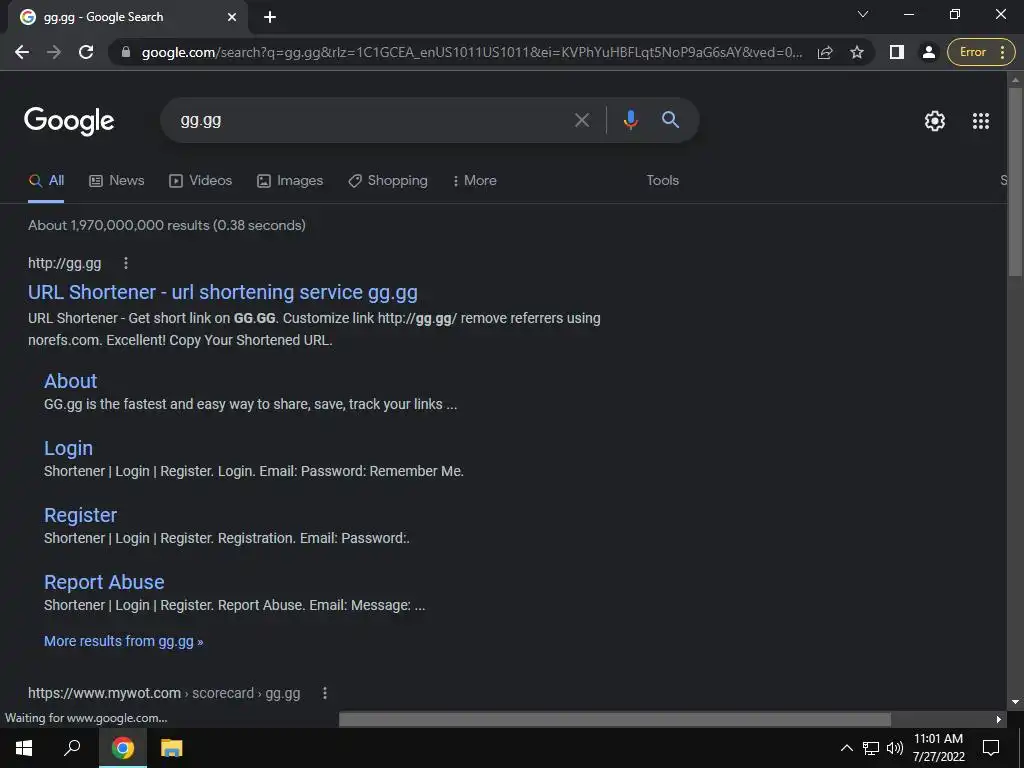The image size is (1024, 768).
Task: Open the Windows Start menu
Action: tap(24, 748)
